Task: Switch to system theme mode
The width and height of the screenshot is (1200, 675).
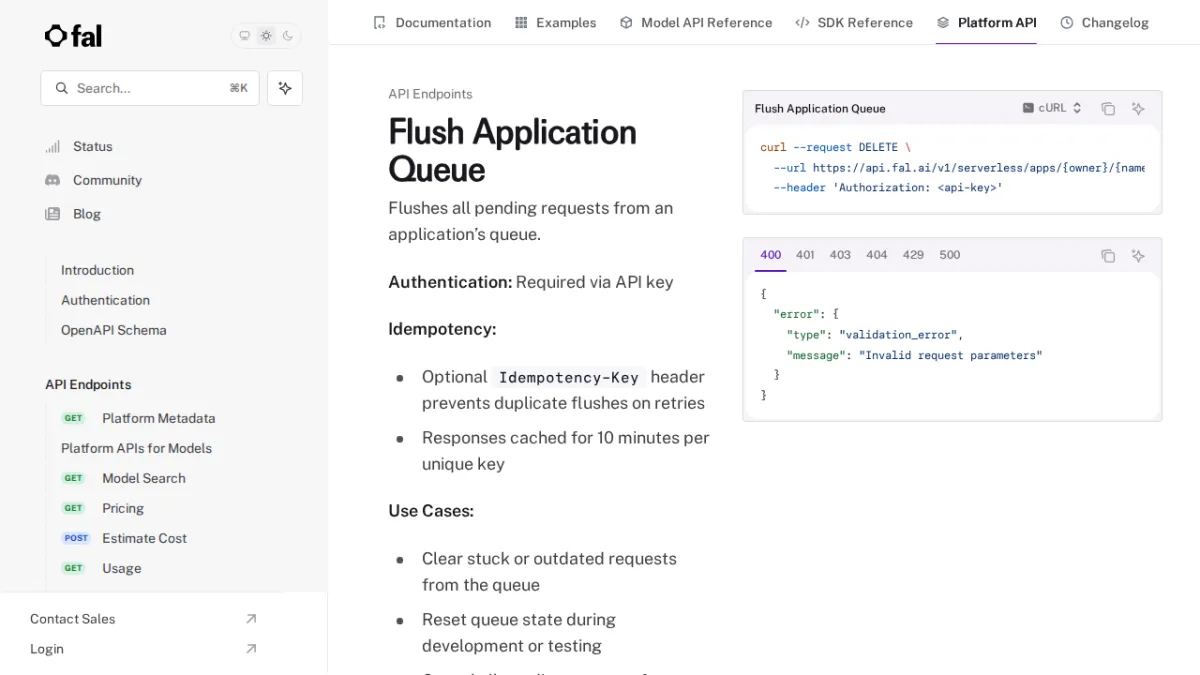Action: 244,36
